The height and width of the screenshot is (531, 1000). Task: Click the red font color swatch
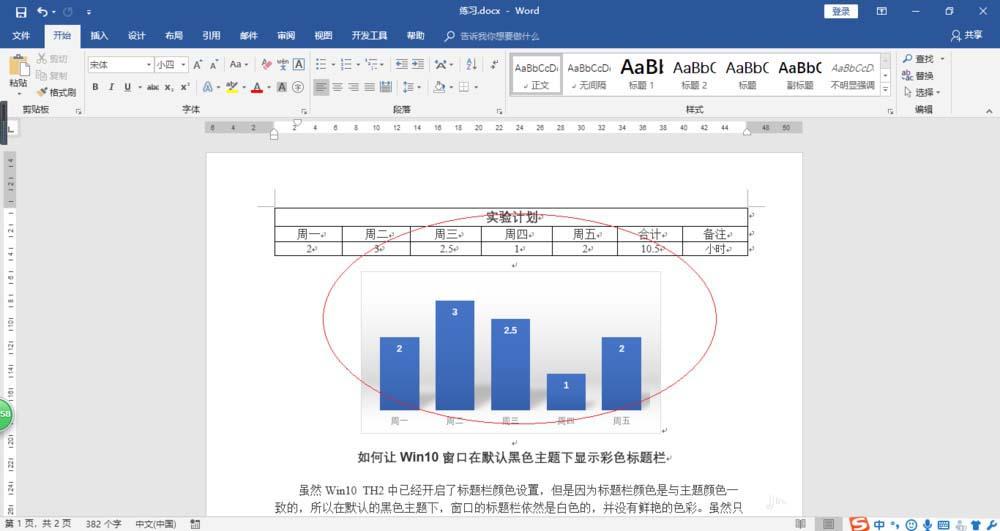click(x=256, y=87)
